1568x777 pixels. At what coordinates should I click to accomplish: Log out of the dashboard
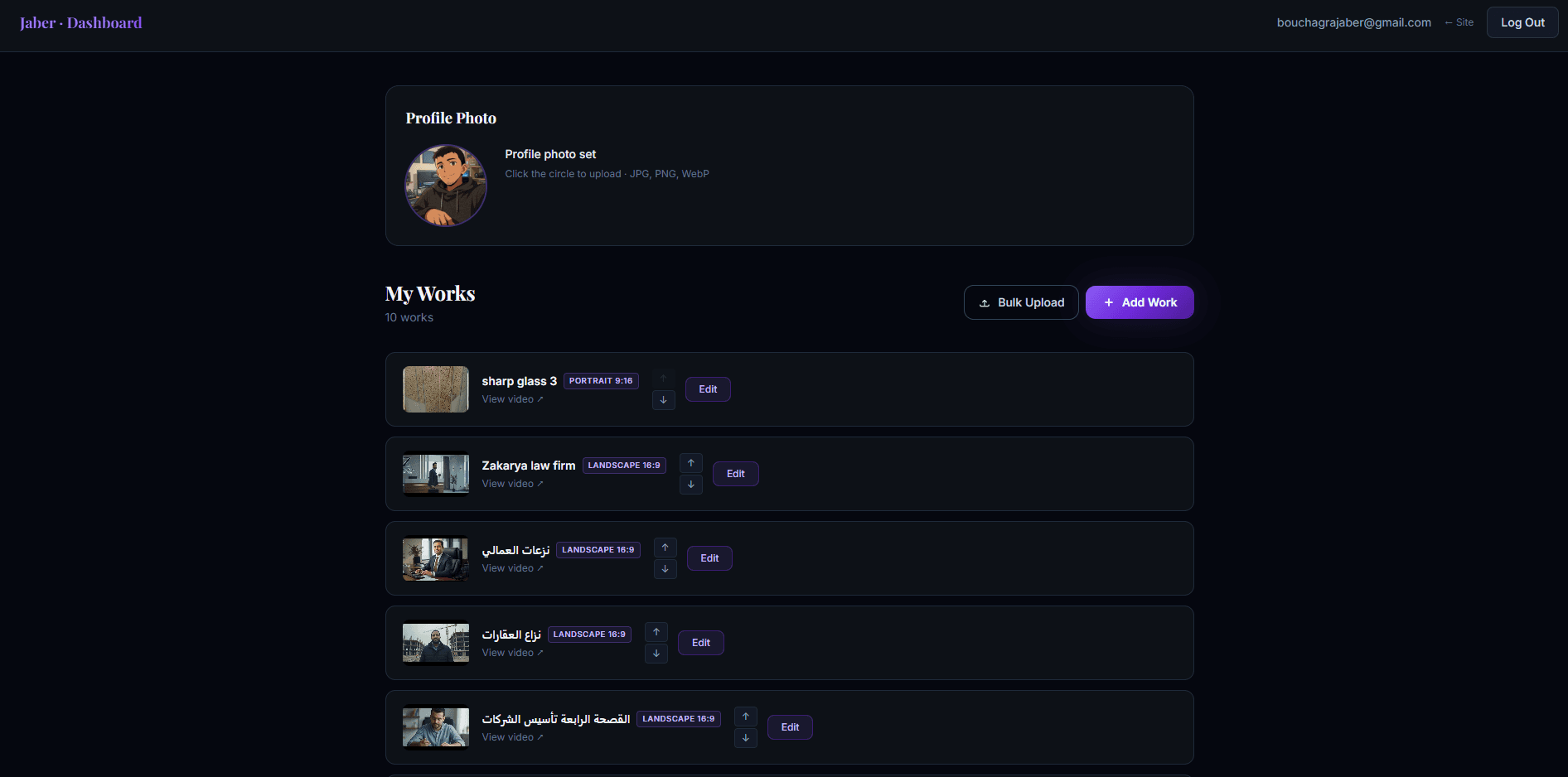(x=1522, y=22)
